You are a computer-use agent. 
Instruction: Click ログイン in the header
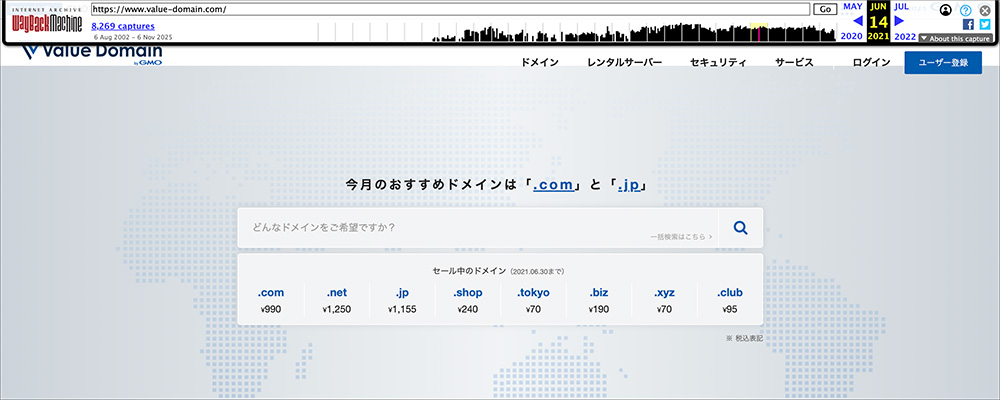[871, 63]
